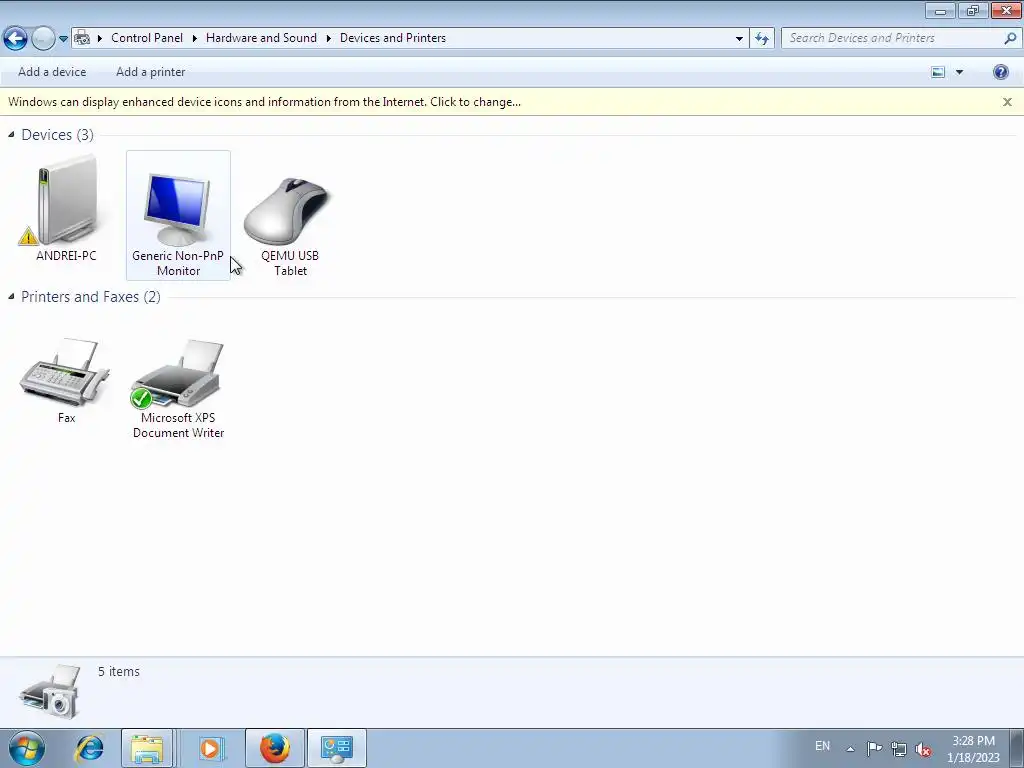1024x768 pixels.
Task: Open the address bar history dropdown
Action: pyautogui.click(x=739, y=39)
